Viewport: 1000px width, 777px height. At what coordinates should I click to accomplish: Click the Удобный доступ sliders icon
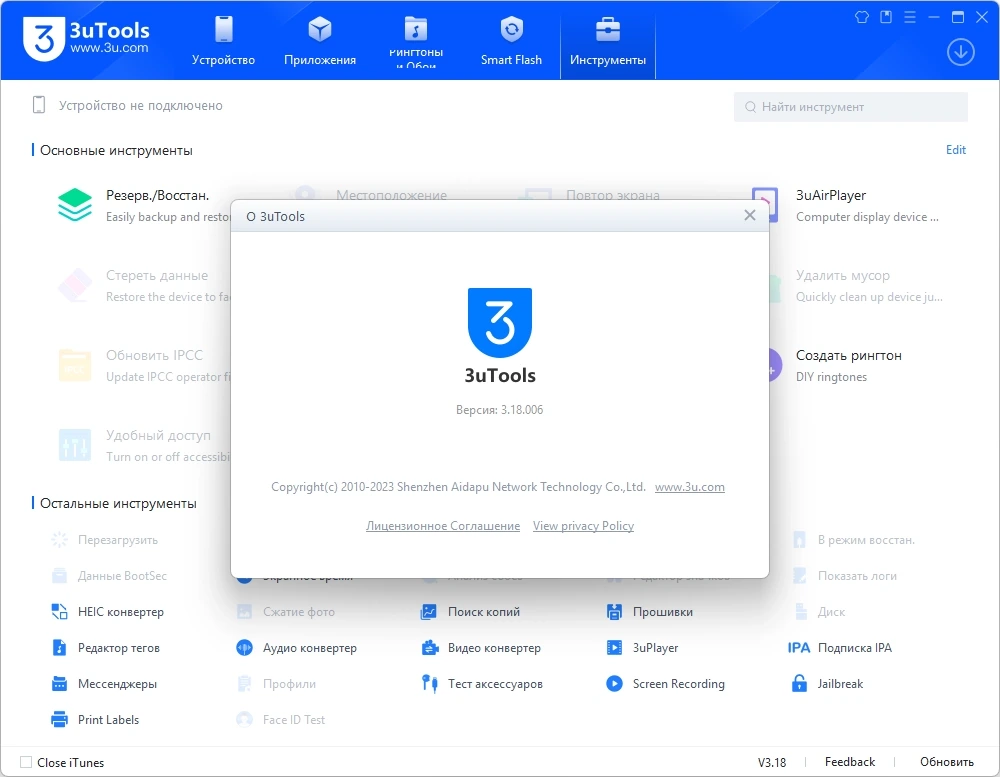tap(75, 445)
